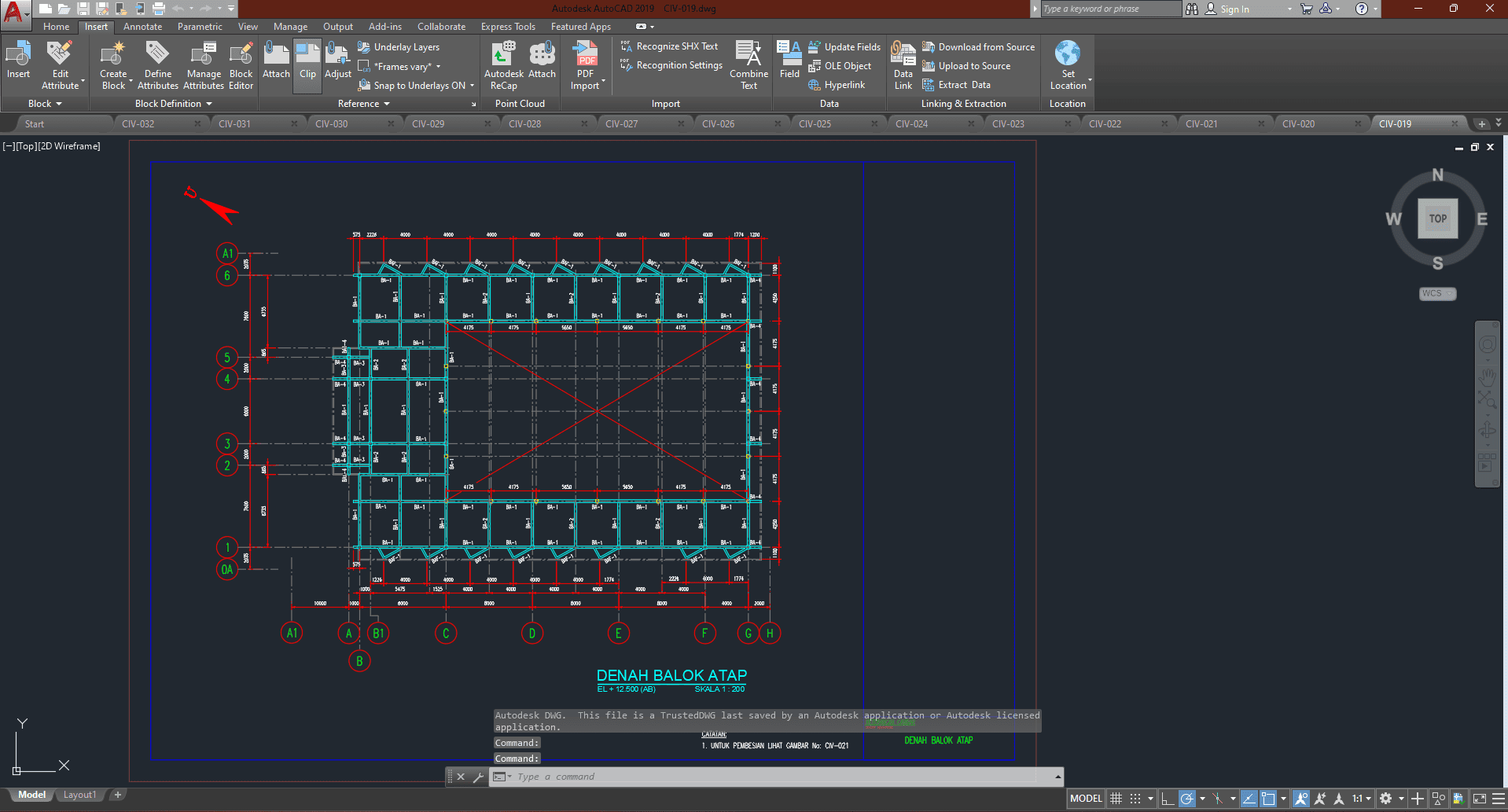The height and width of the screenshot is (812, 1508).
Task: Toggle grid display in status bar
Action: (1116, 799)
